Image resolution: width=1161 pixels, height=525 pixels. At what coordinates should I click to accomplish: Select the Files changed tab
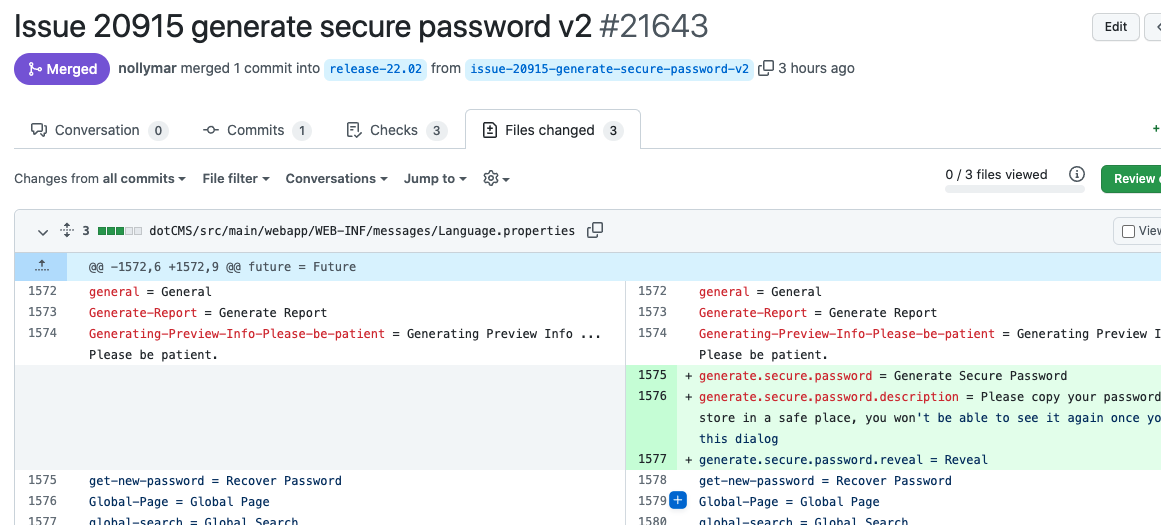552,130
